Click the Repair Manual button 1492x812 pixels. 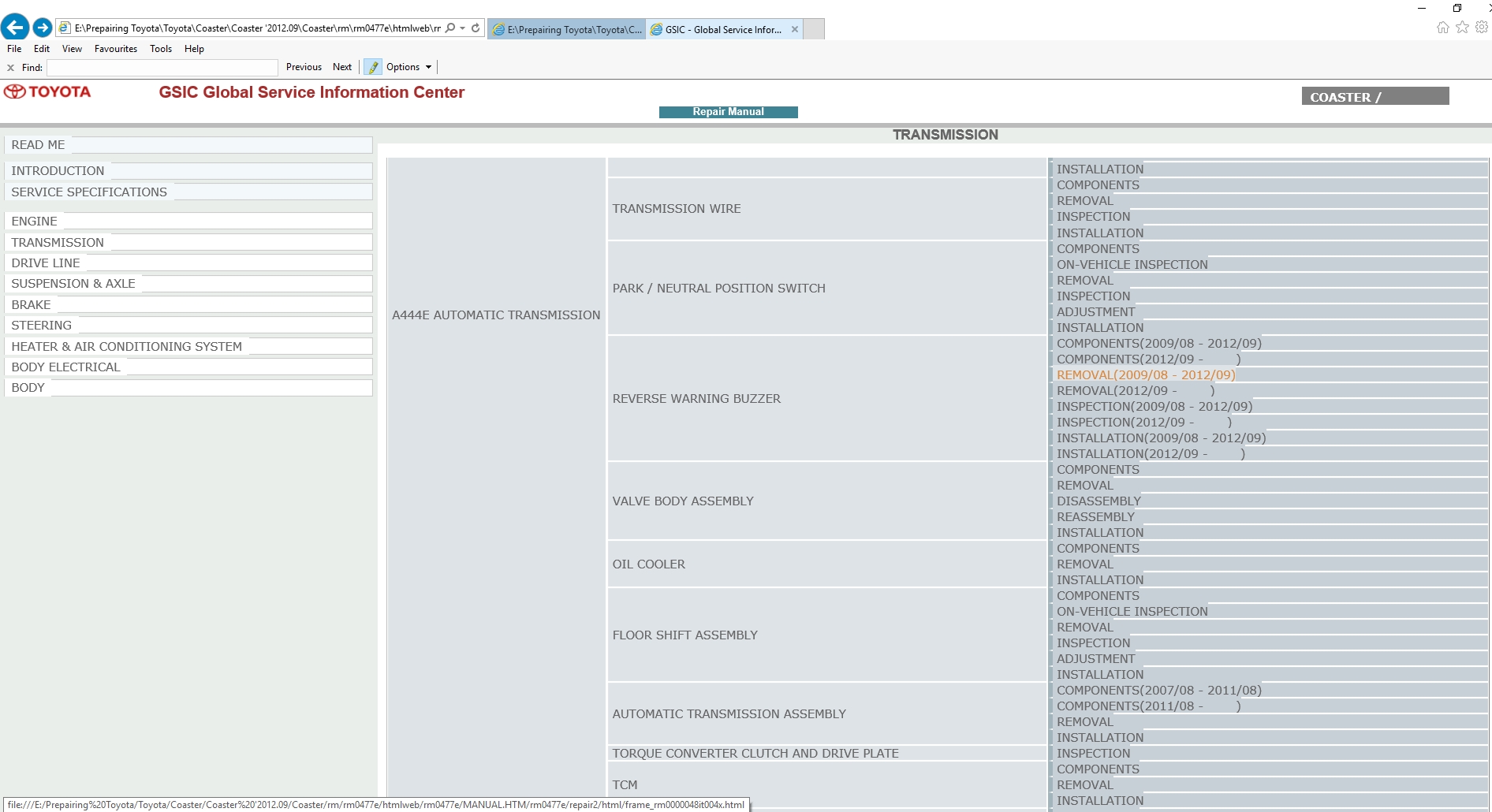[729, 112]
